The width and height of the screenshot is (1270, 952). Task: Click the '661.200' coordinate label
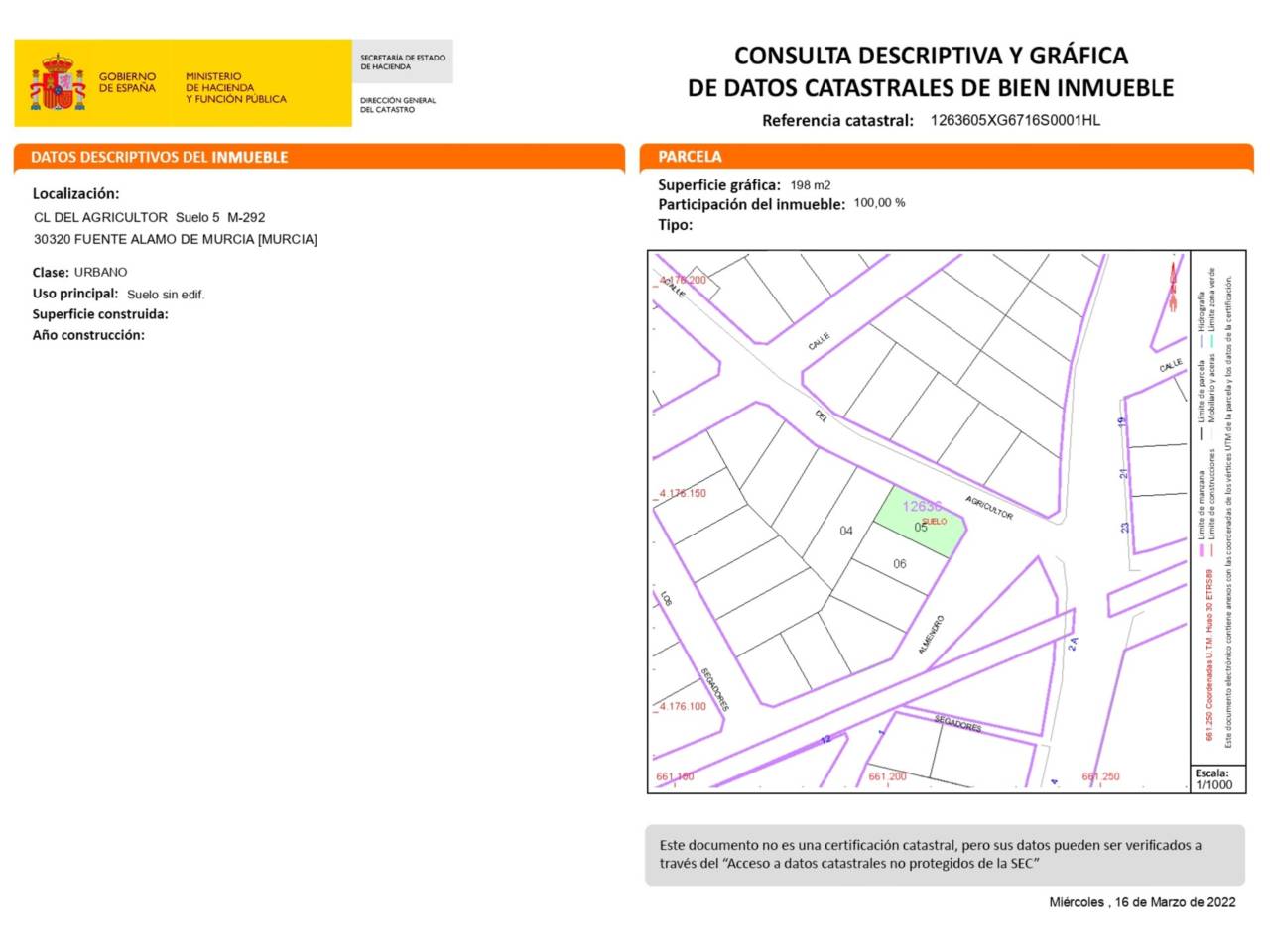(x=887, y=776)
